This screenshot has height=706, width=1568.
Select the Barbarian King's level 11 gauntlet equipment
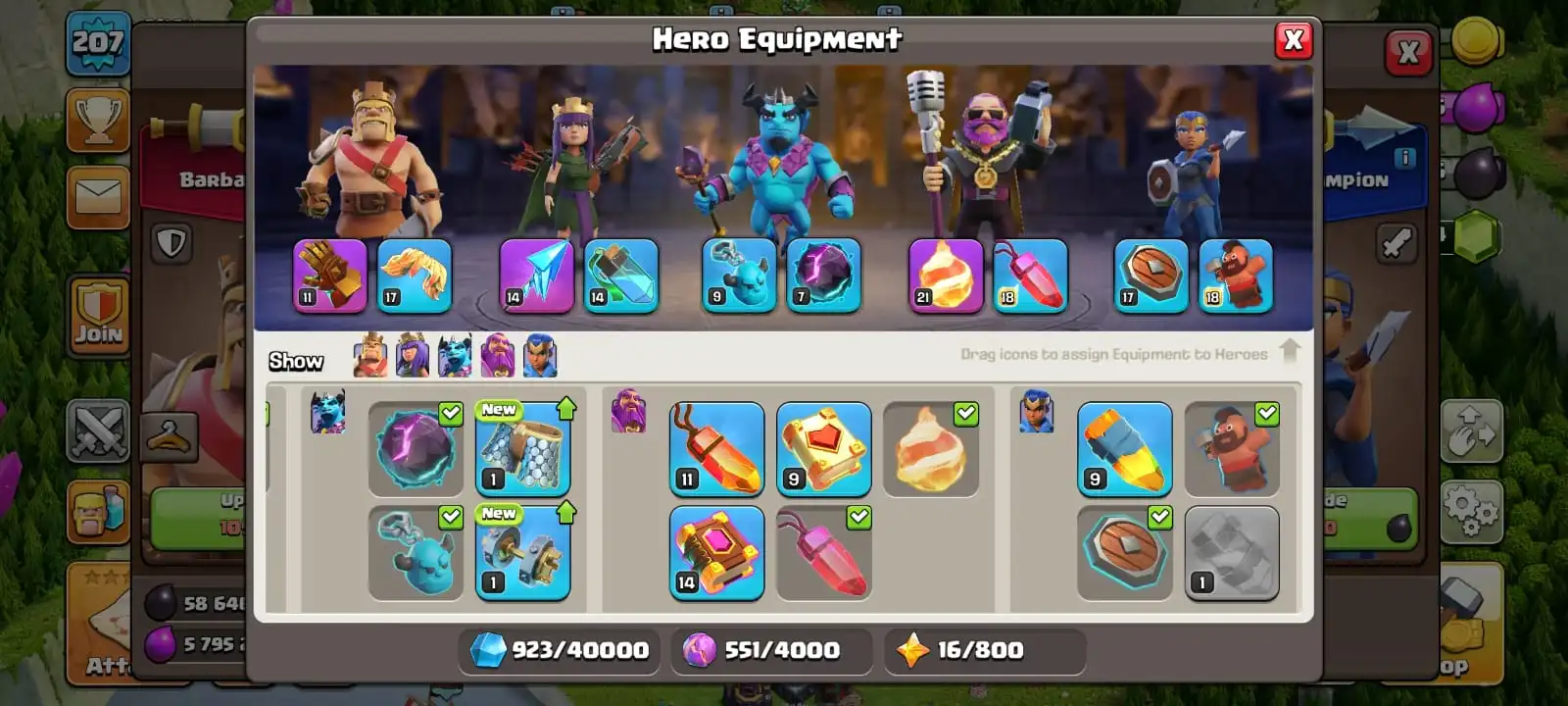330,276
